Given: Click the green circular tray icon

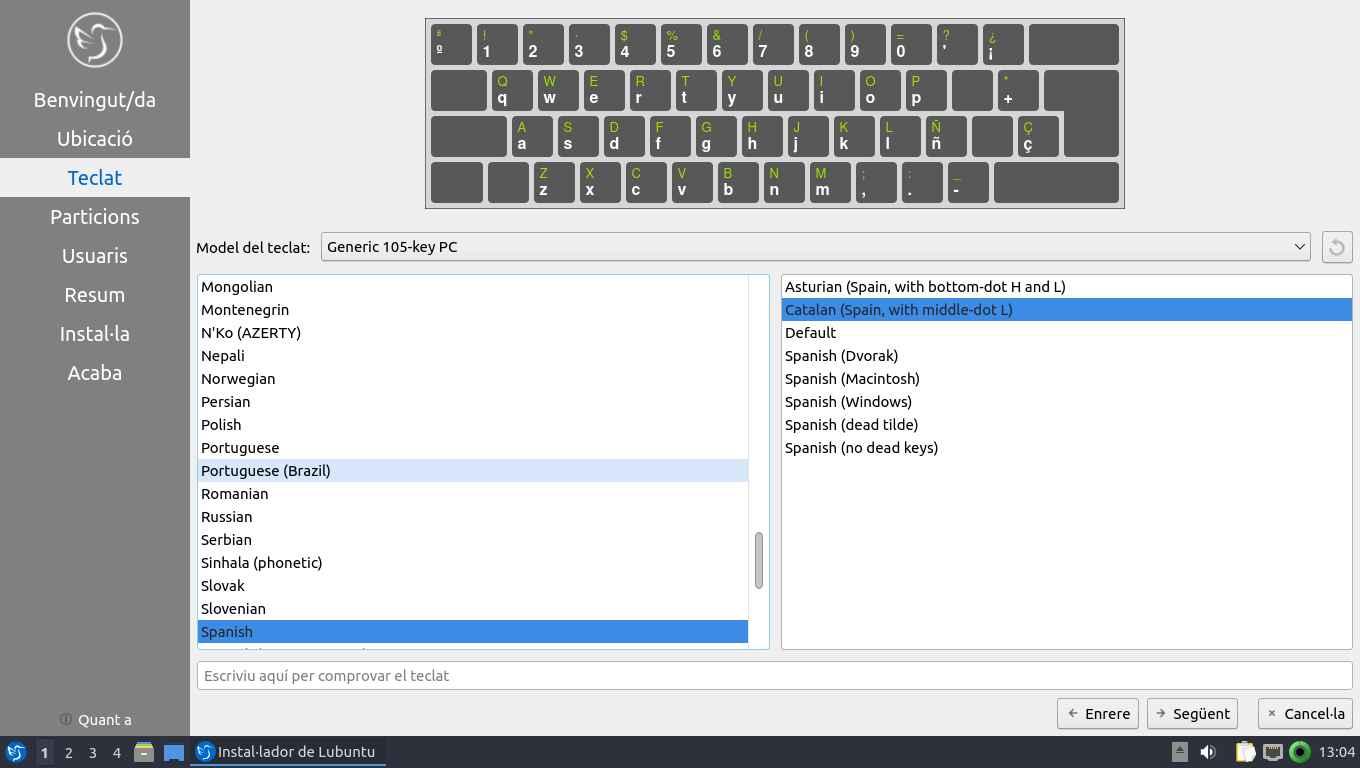Looking at the screenshot, I should pos(1300,752).
